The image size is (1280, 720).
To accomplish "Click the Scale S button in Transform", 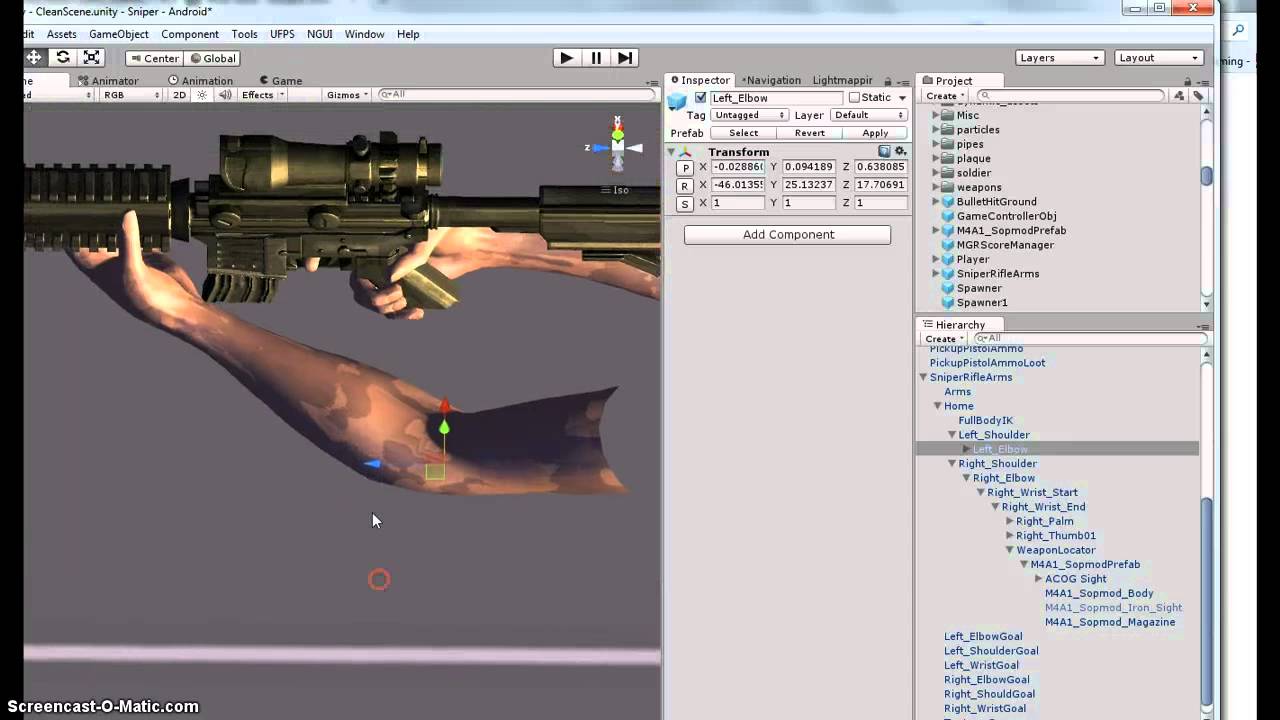I will [685, 204].
